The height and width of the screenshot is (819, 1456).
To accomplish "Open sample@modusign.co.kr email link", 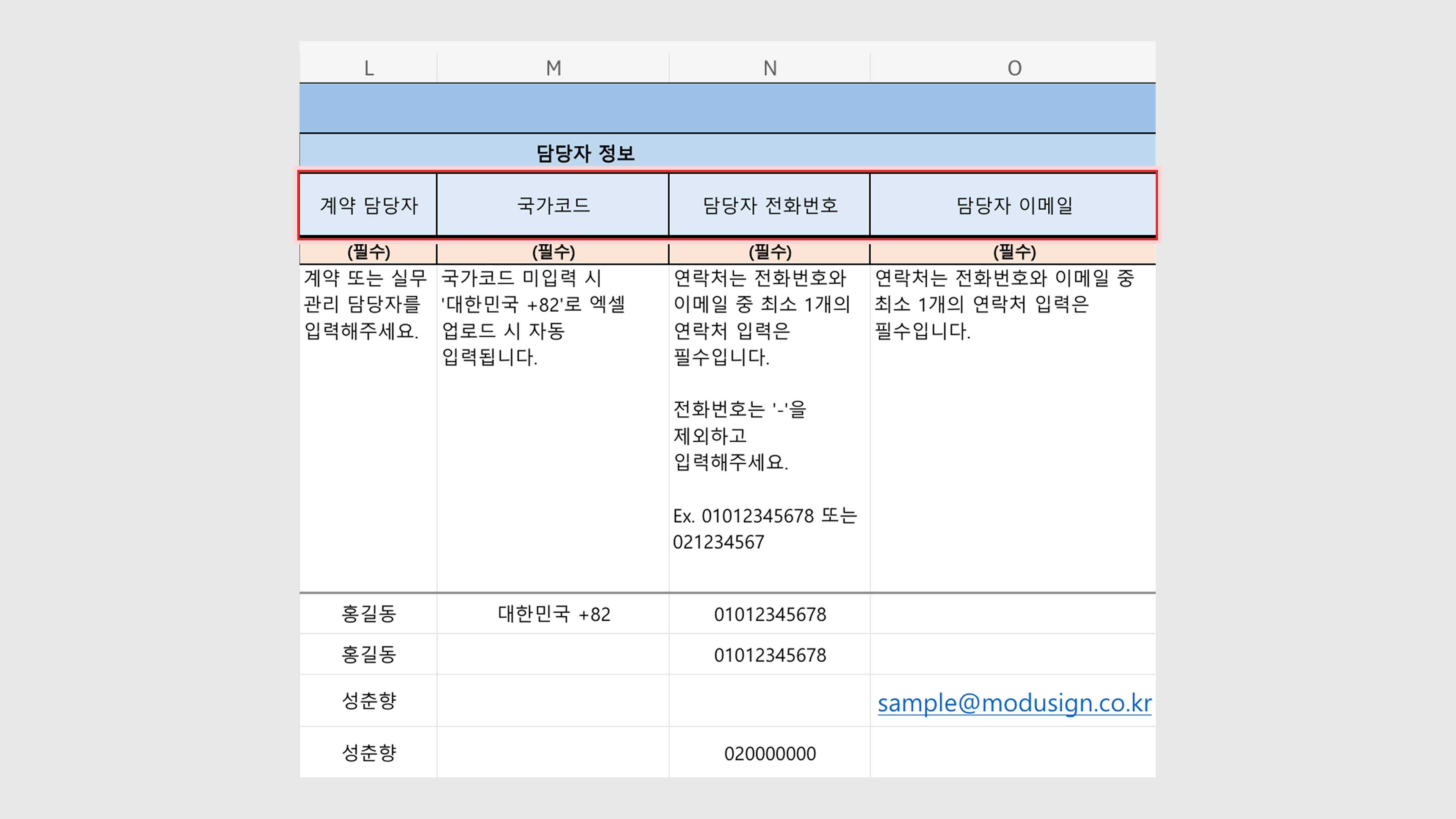I will point(1014,703).
